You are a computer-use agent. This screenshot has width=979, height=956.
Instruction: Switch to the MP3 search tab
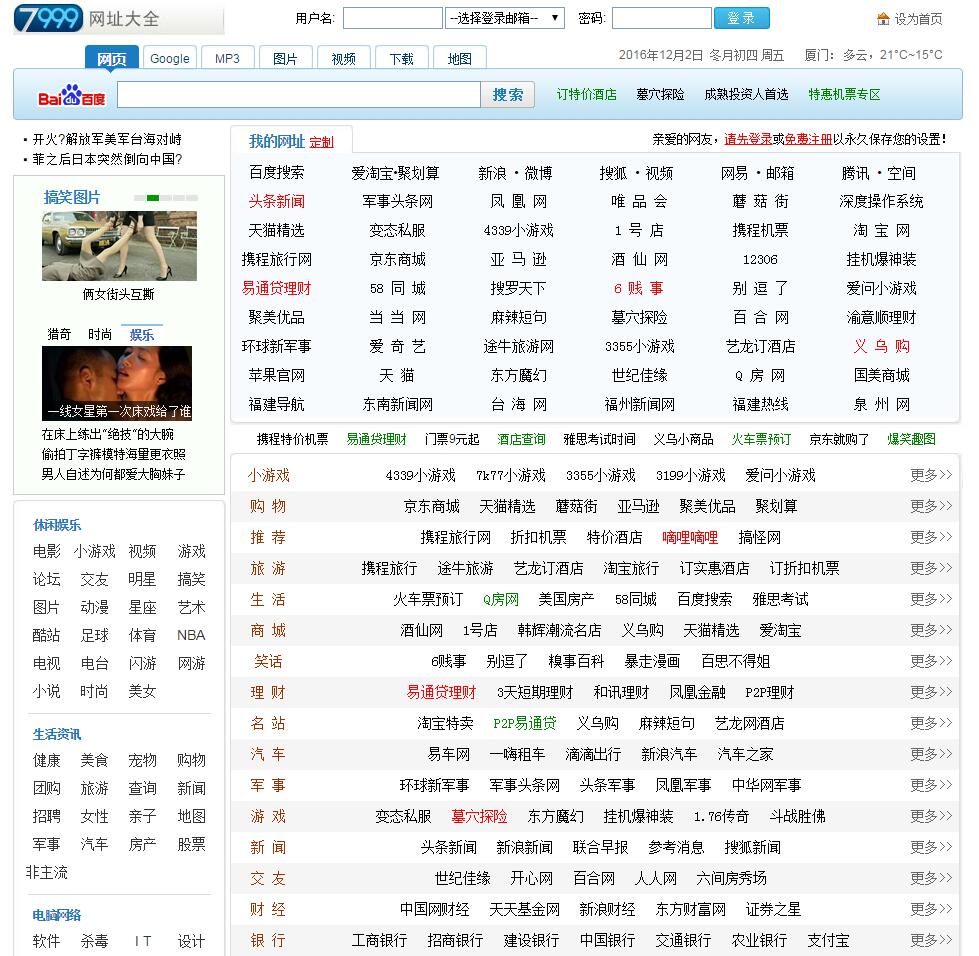pos(227,59)
